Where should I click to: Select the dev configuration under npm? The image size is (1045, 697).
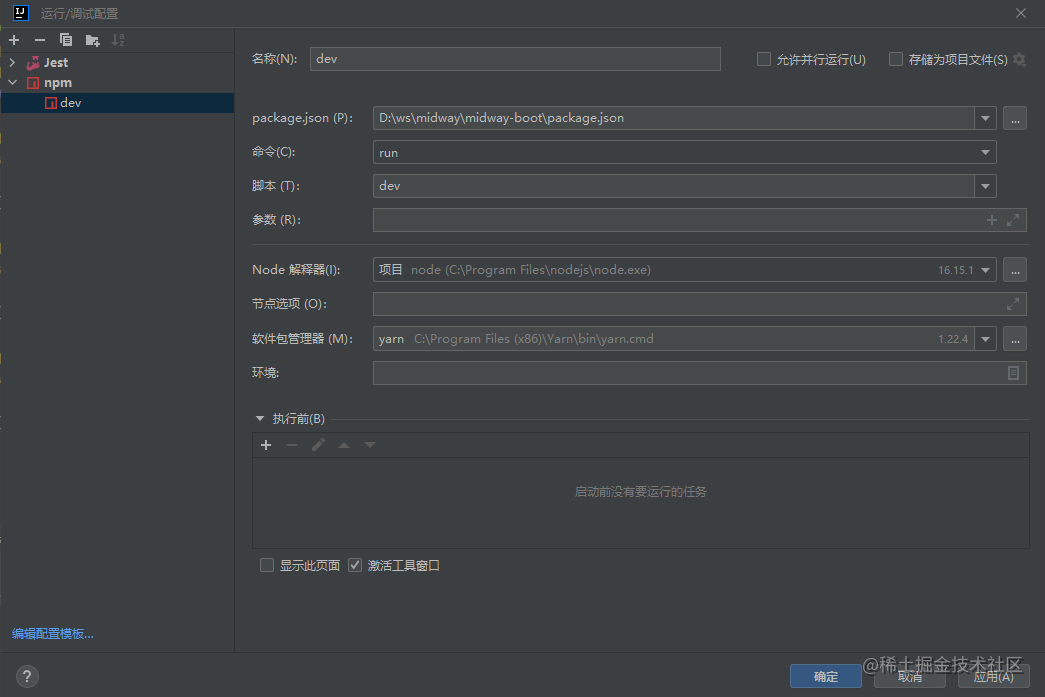(x=70, y=102)
